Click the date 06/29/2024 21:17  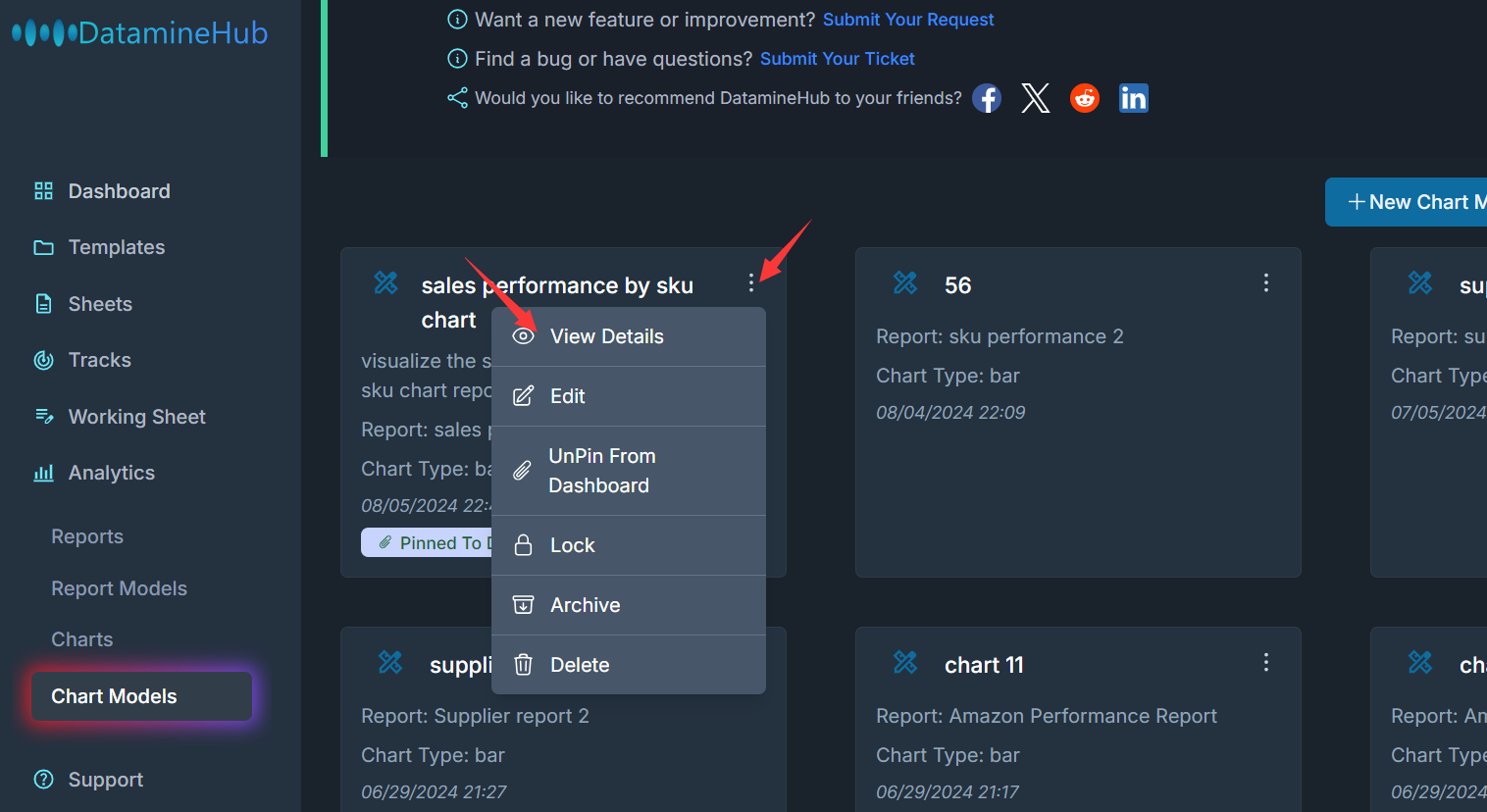pos(948,792)
